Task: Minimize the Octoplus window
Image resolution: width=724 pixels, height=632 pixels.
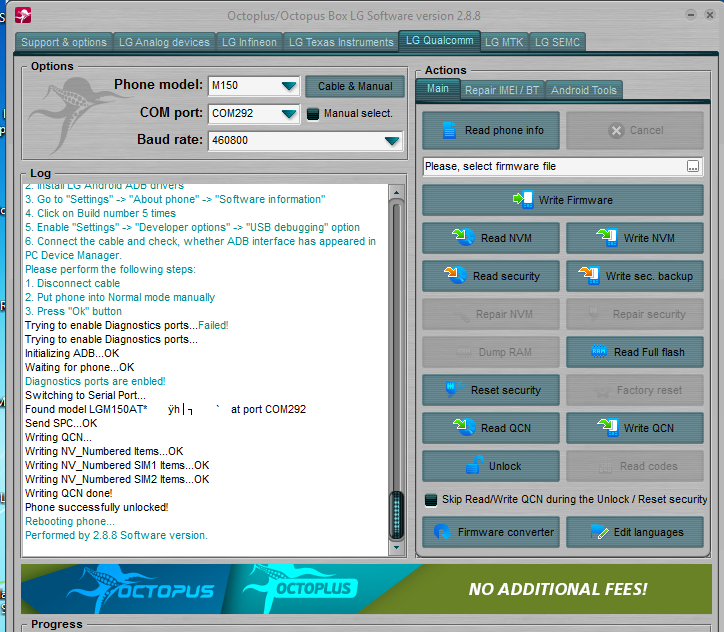Action: pos(691,15)
